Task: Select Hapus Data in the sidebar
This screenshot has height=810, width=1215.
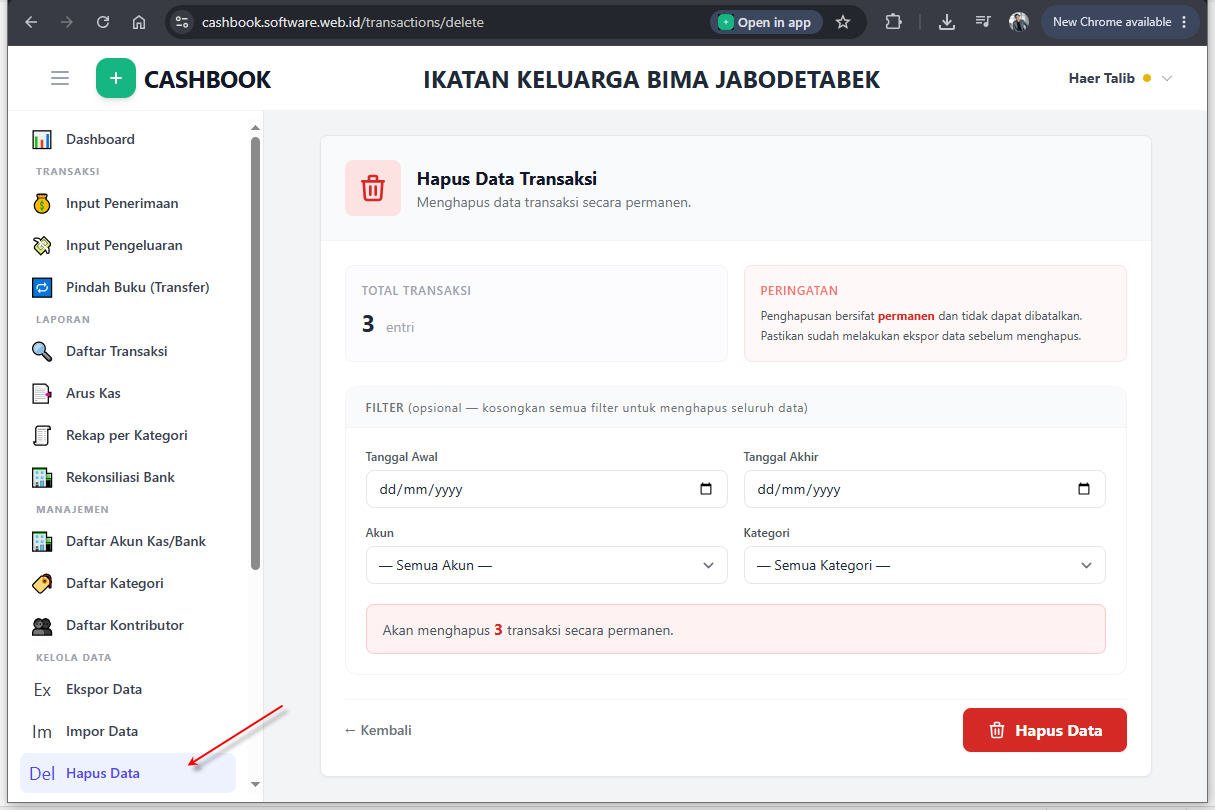Action: [x=128, y=774]
